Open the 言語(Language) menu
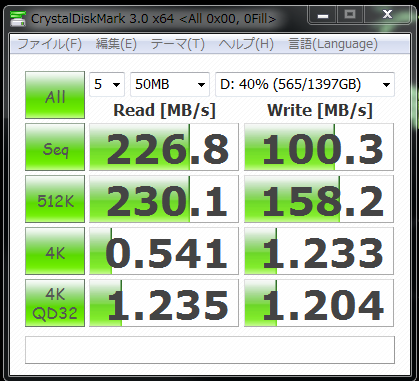419x381 pixels. tap(333, 44)
